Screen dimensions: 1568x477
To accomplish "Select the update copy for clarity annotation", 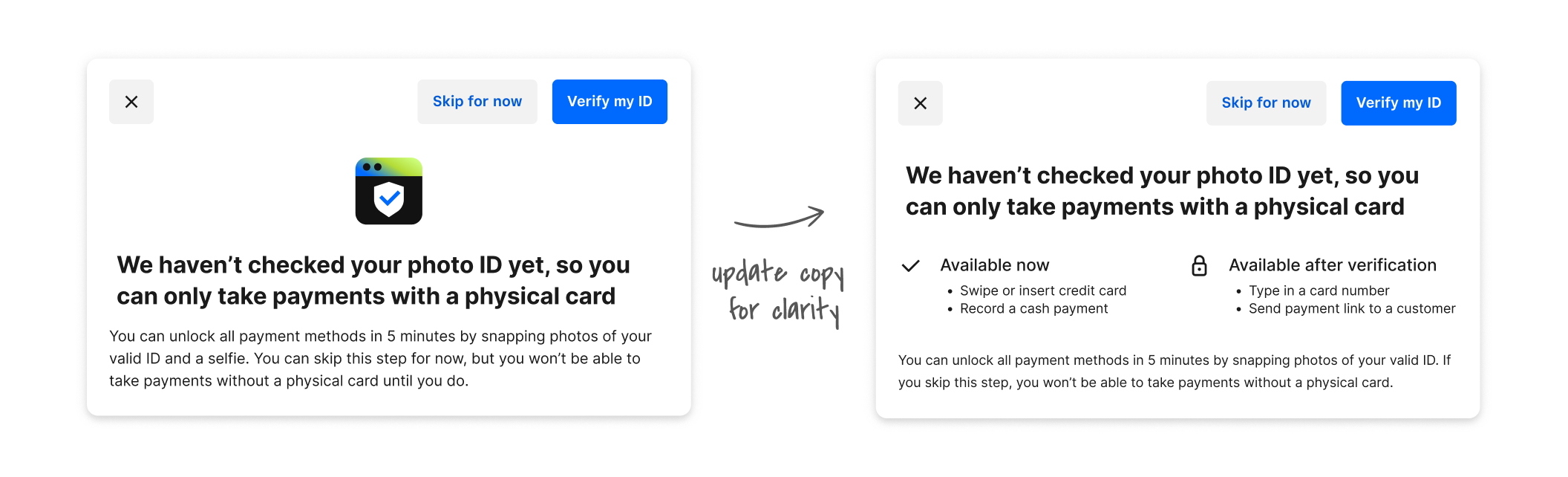I will point(780,290).
